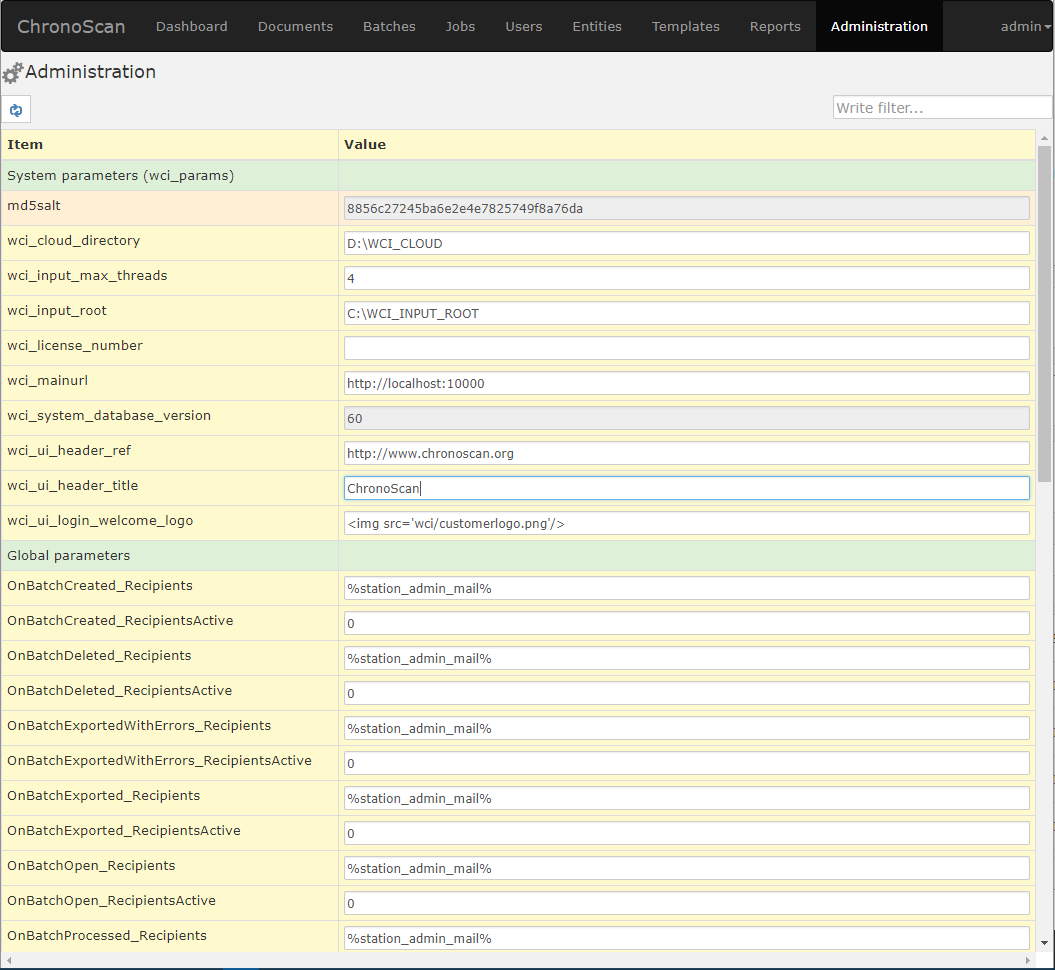1055x970 pixels.
Task: Open the Reports page
Action: pos(775,26)
